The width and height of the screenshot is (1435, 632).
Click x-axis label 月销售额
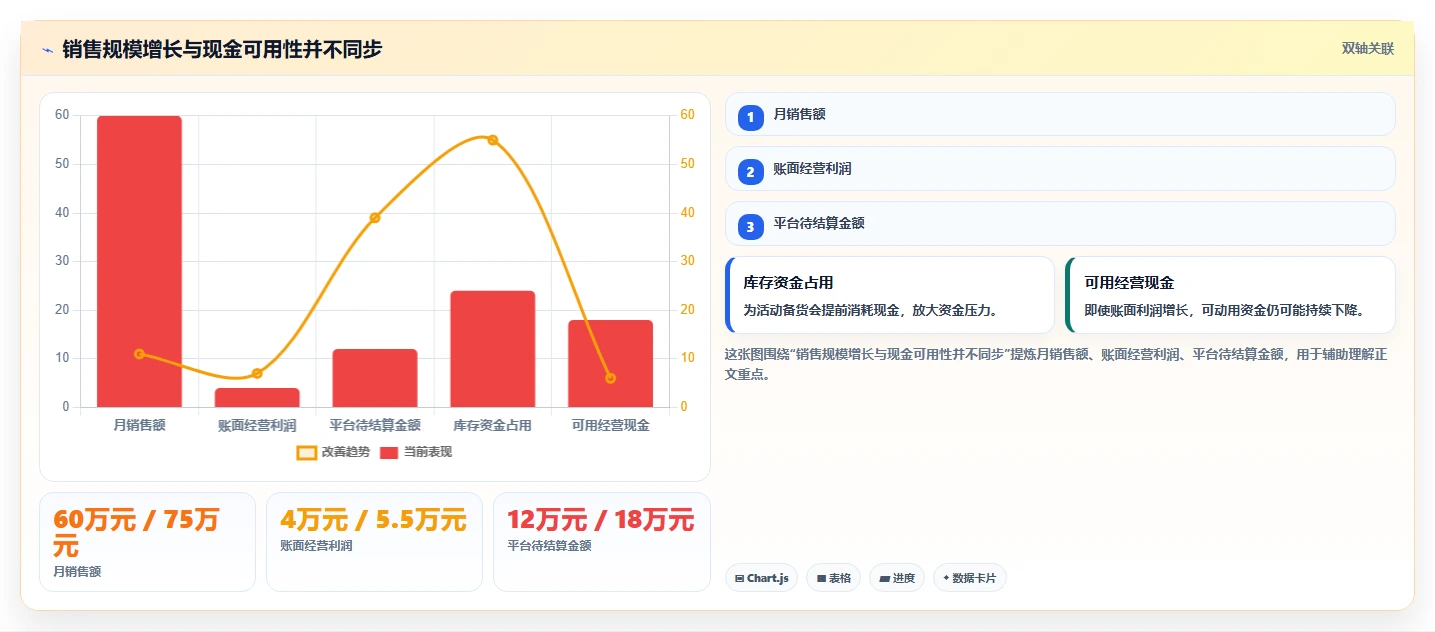click(x=139, y=425)
